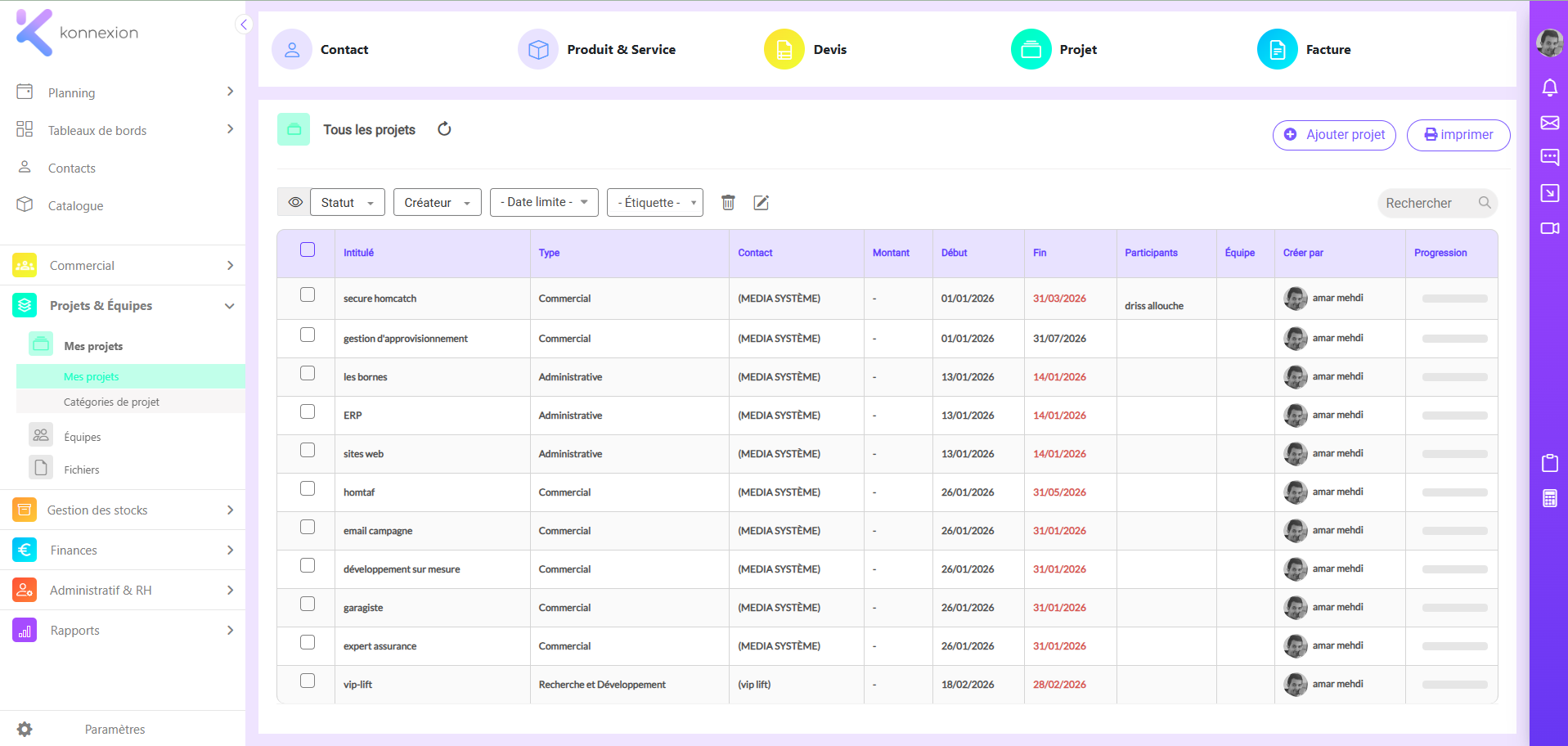1568x746 pixels.
Task: Click the pencil edit icon in filter bar
Action: pos(761,202)
